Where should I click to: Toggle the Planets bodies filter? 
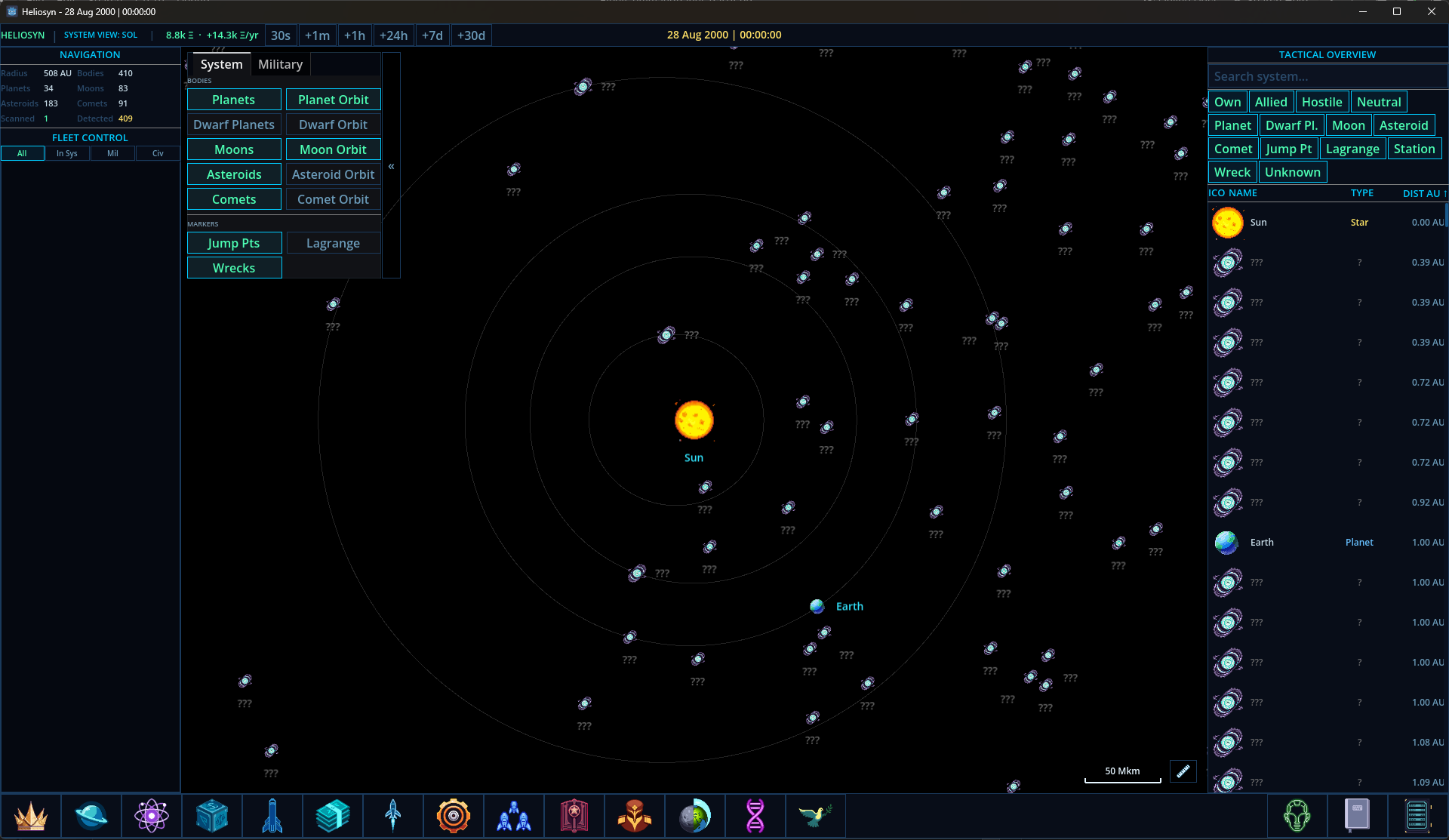click(234, 100)
